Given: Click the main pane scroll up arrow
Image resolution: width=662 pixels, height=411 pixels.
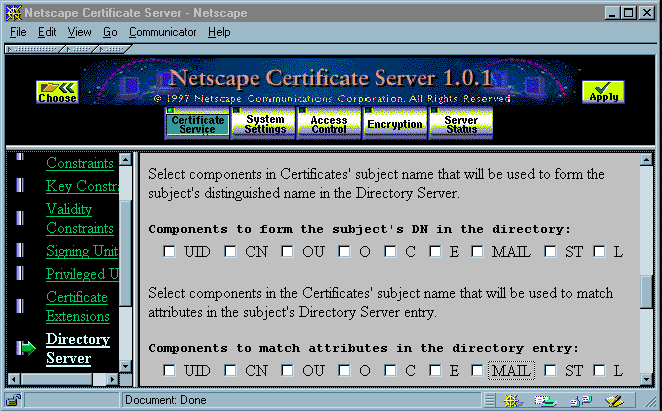Looking at the screenshot, I should click(646, 159).
